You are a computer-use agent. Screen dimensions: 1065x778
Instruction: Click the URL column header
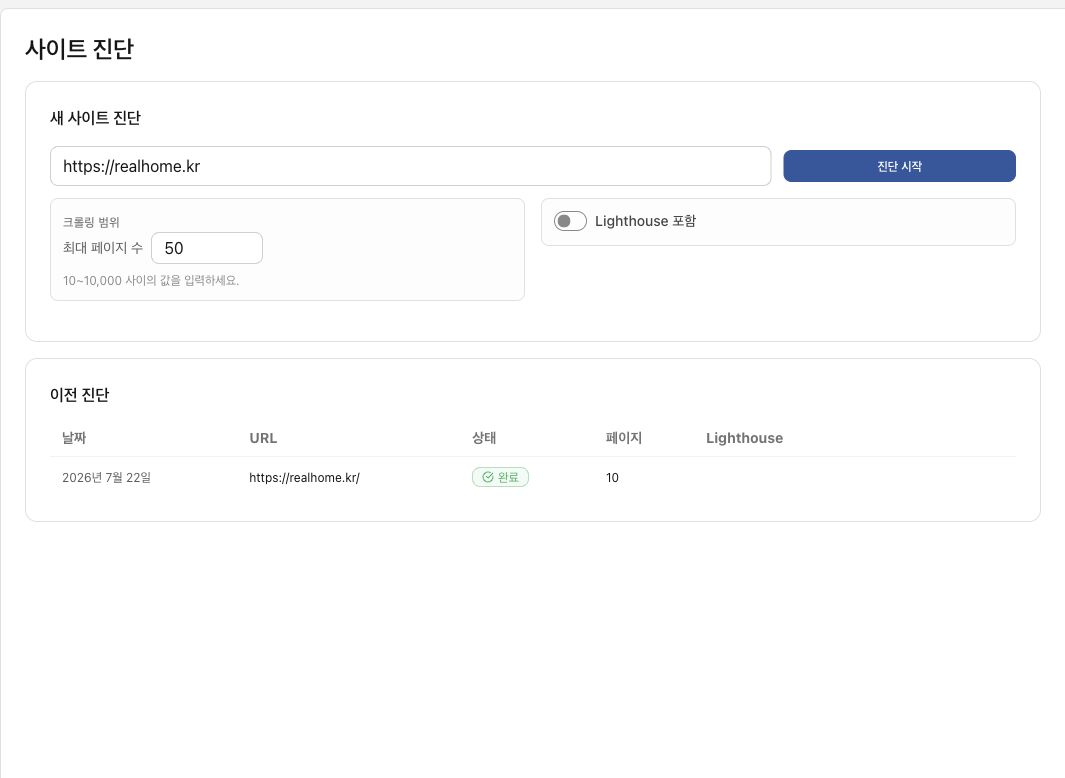(263, 438)
